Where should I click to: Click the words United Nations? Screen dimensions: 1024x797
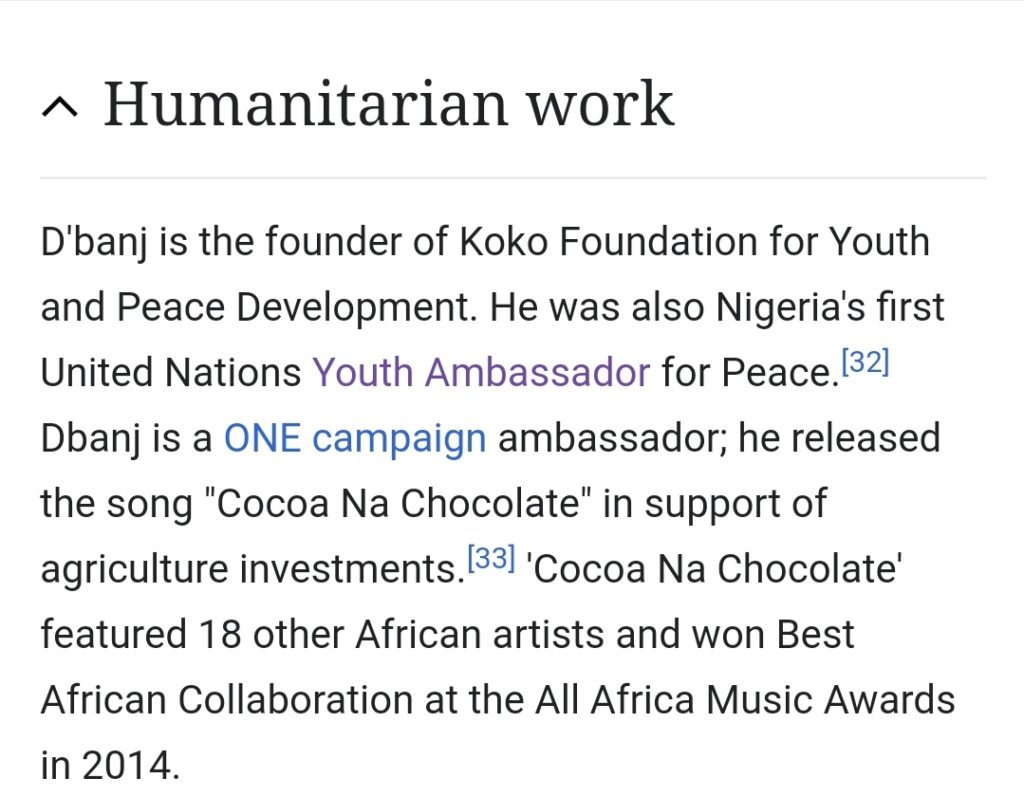pos(171,372)
